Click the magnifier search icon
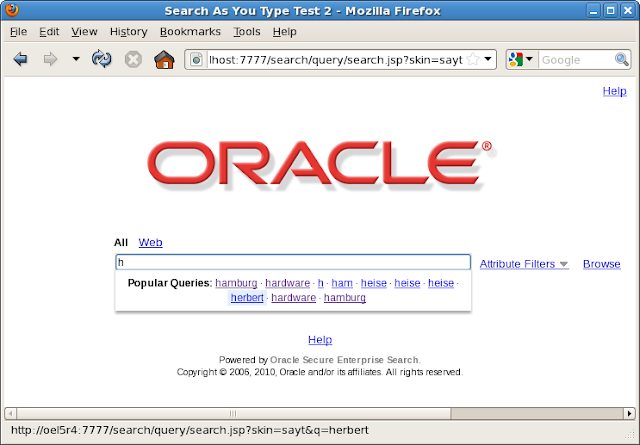640x445 pixels. (622, 60)
